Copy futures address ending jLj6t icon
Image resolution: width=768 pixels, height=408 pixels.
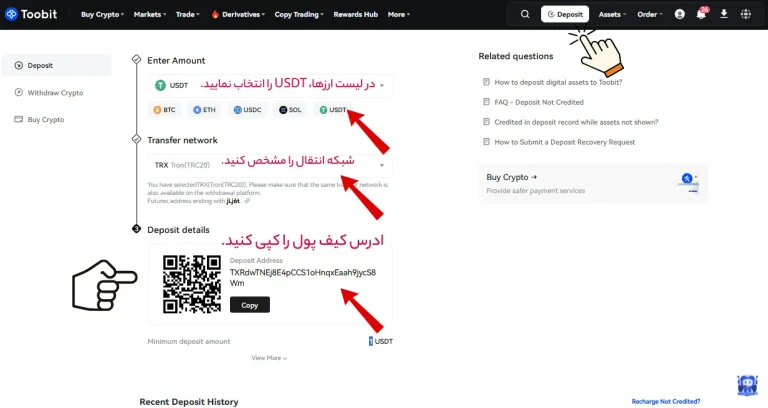coord(247,201)
